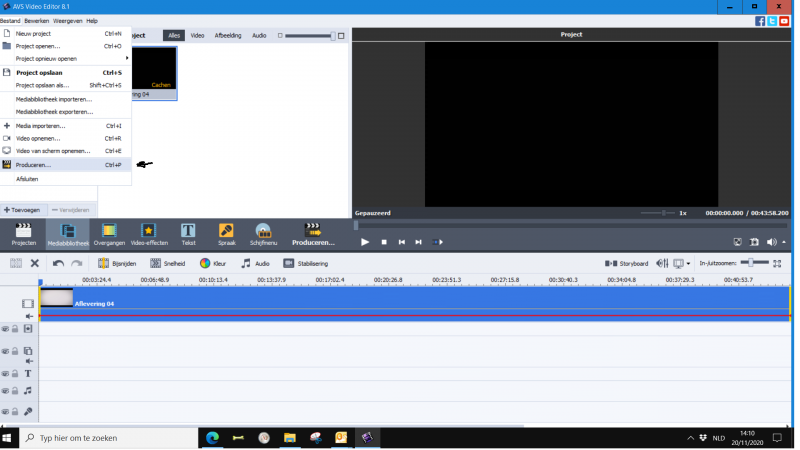Image resolution: width=800 pixels, height=450 pixels.
Task: Toggle eye visibility on the text track
Action: tap(5, 374)
